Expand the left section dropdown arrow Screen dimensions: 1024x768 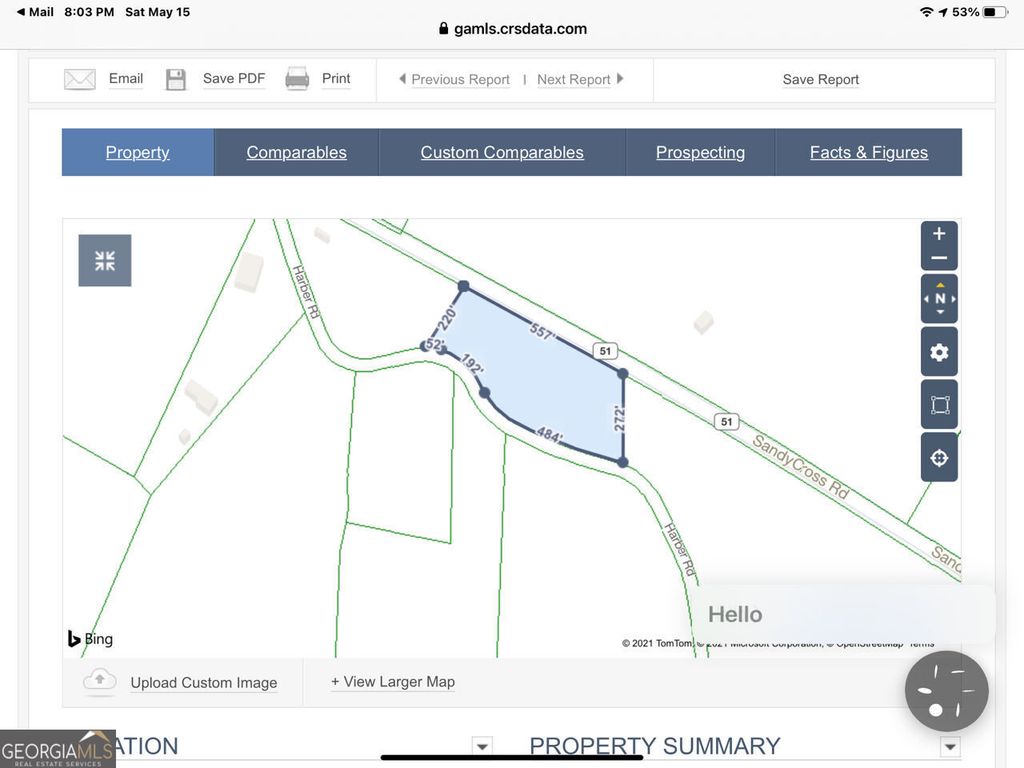482,746
